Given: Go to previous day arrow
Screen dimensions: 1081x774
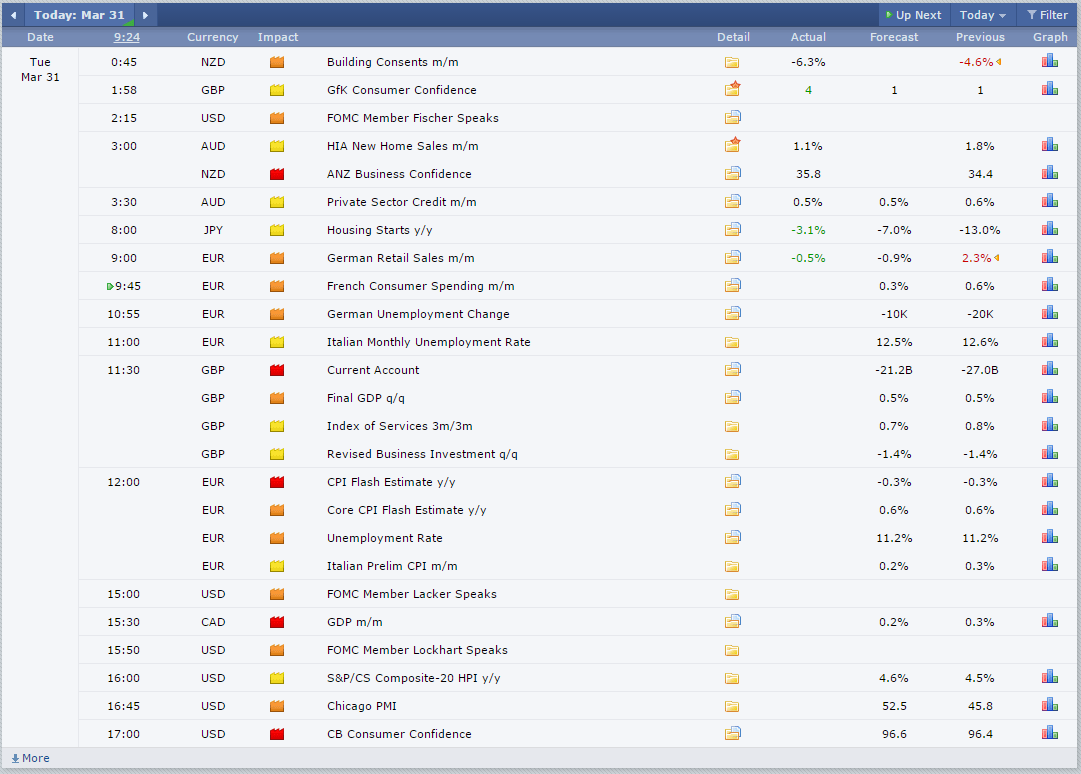Looking at the screenshot, I should 13,15.
